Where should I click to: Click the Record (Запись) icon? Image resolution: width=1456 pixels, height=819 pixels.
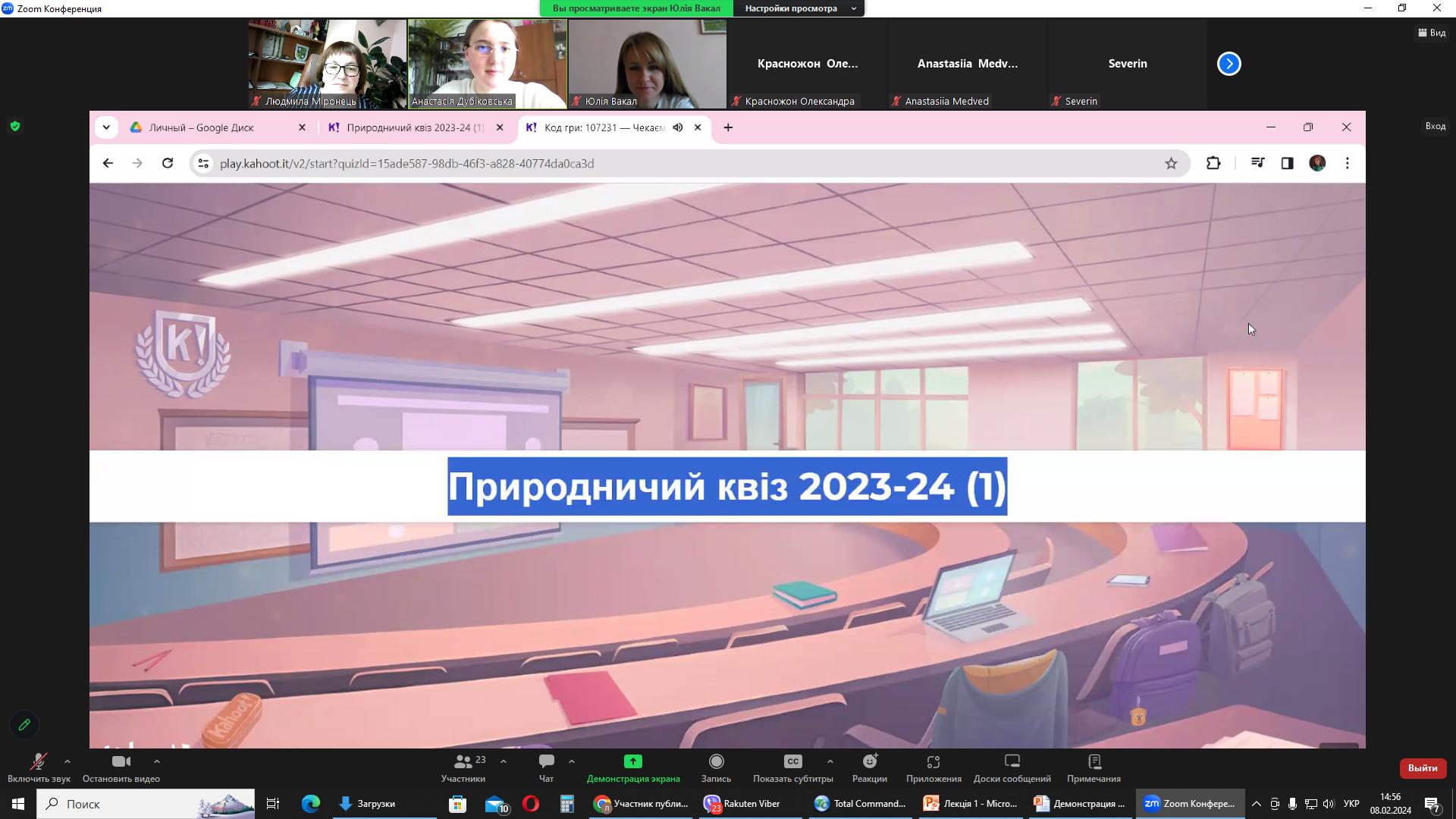point(716,761)
